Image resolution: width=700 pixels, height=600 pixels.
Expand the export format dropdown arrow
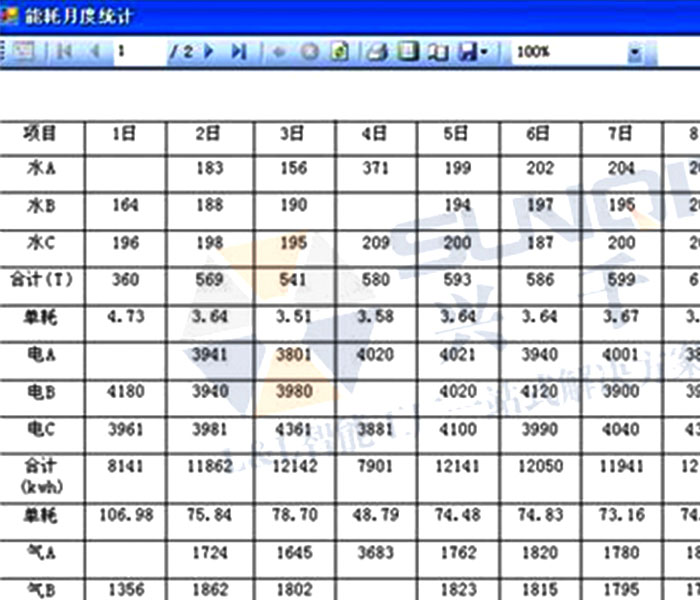pos(484,51)
